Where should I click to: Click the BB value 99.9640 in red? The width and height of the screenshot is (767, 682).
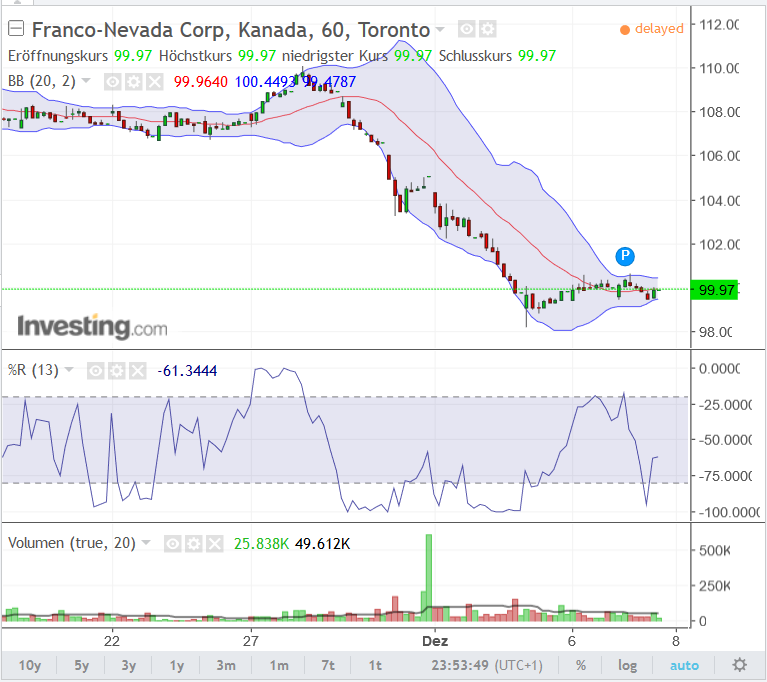201,82
